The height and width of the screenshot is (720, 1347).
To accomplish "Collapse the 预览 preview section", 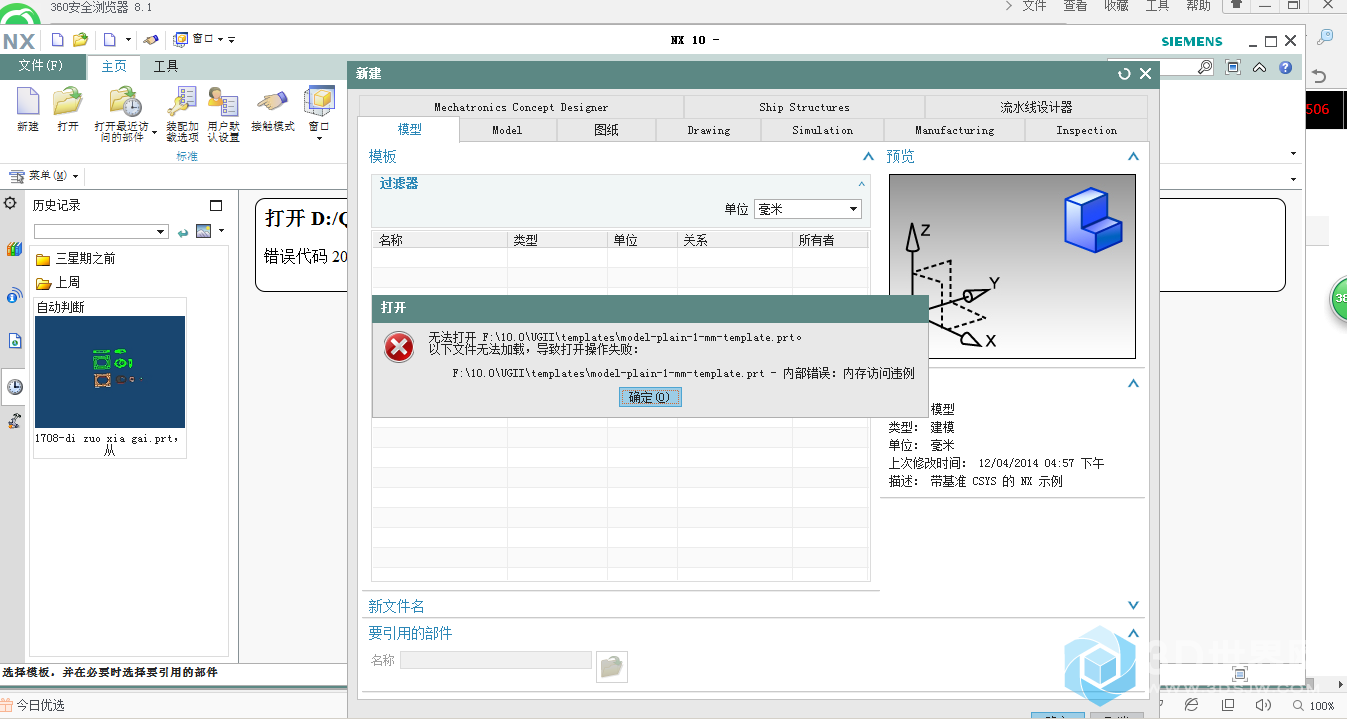I will tap(1133, 157).
